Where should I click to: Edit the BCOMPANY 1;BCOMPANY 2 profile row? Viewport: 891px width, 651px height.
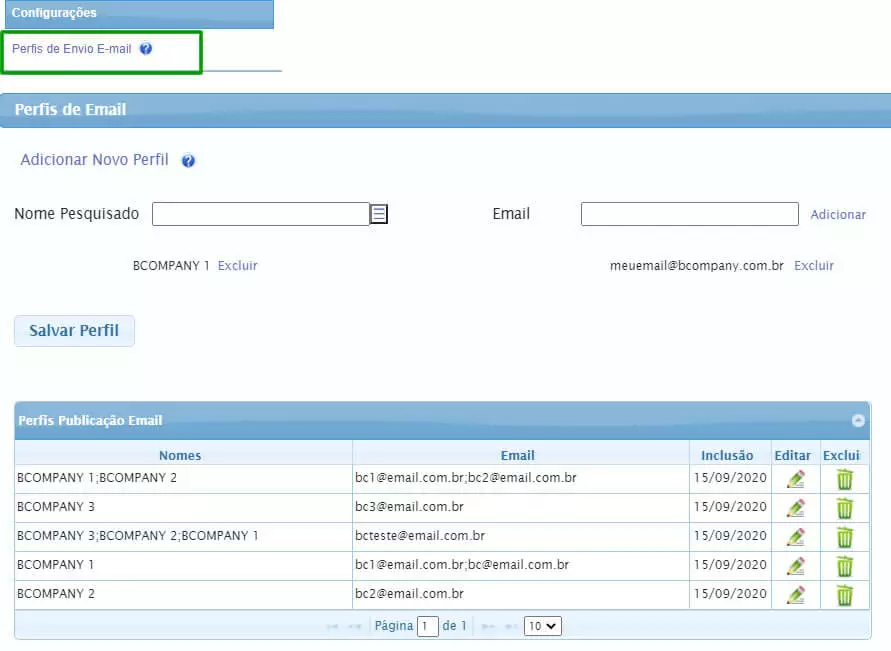[796, 479]
